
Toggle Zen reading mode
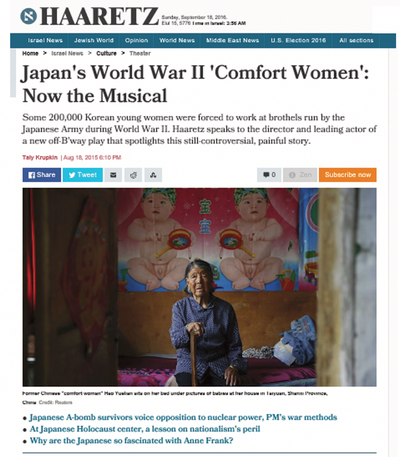click(x=300, y=175)
